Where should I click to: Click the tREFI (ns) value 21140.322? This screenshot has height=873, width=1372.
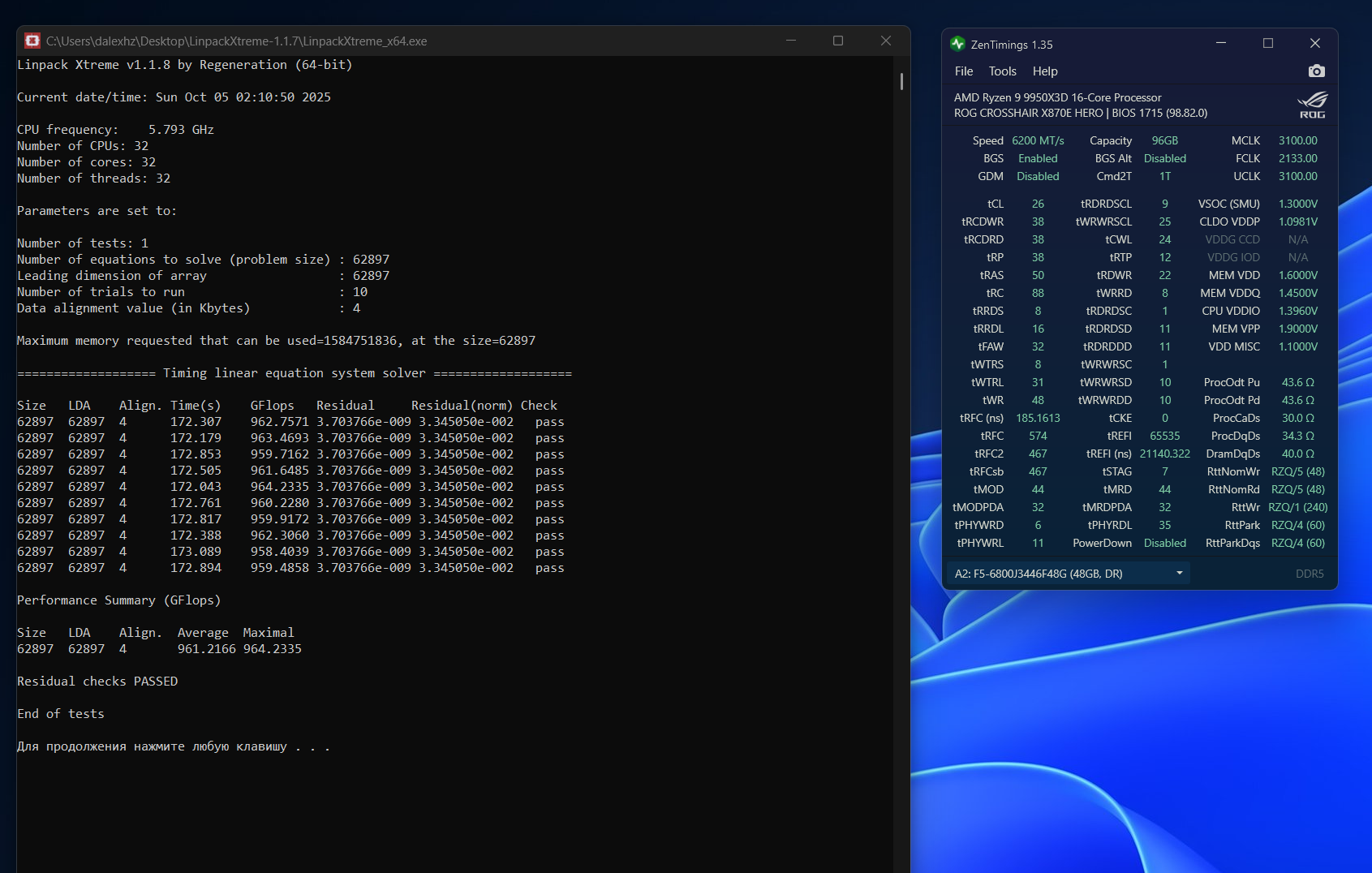(x=1165, y=454)
